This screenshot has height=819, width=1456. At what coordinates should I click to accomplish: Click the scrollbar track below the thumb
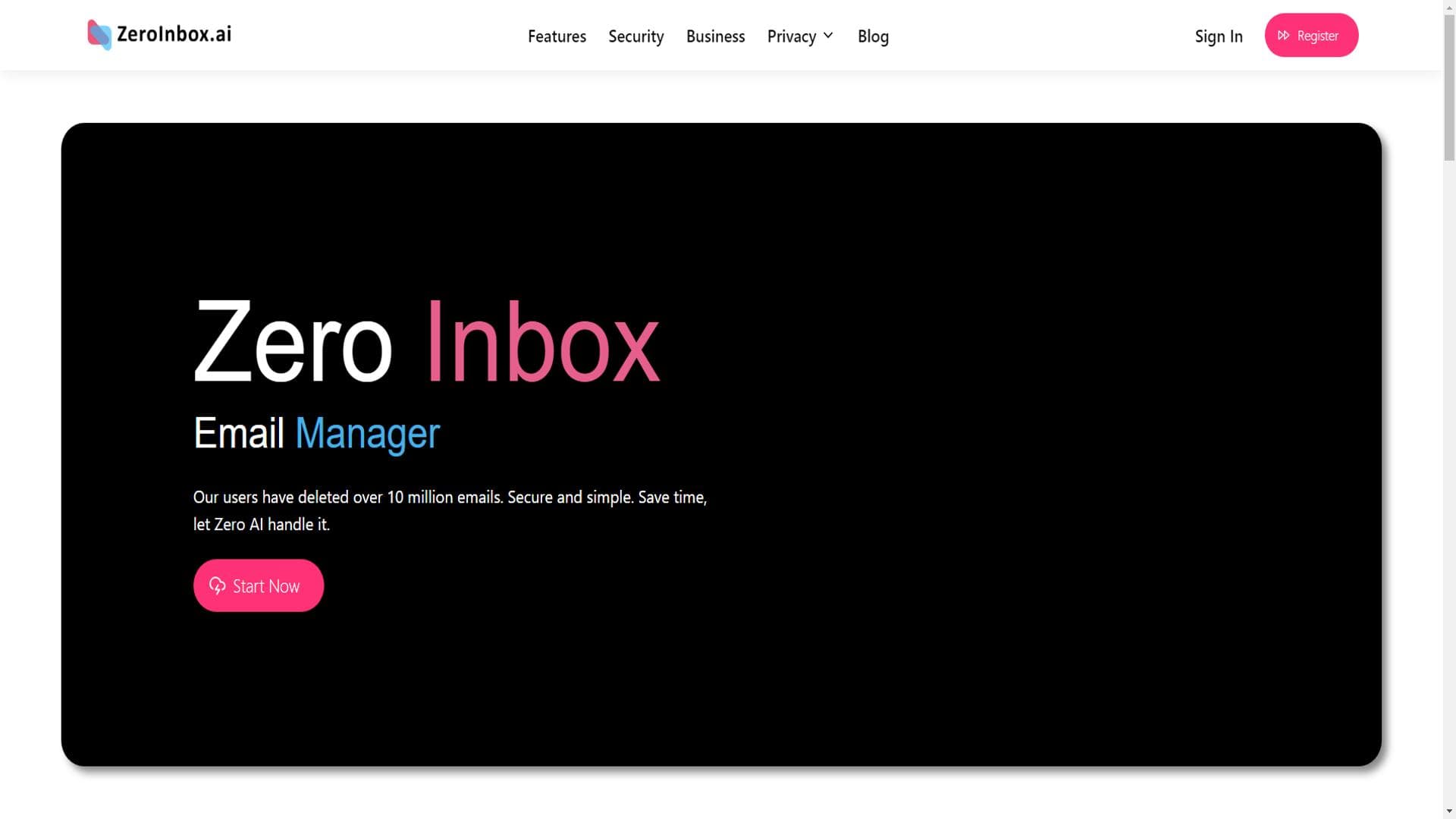(1449, 485)
